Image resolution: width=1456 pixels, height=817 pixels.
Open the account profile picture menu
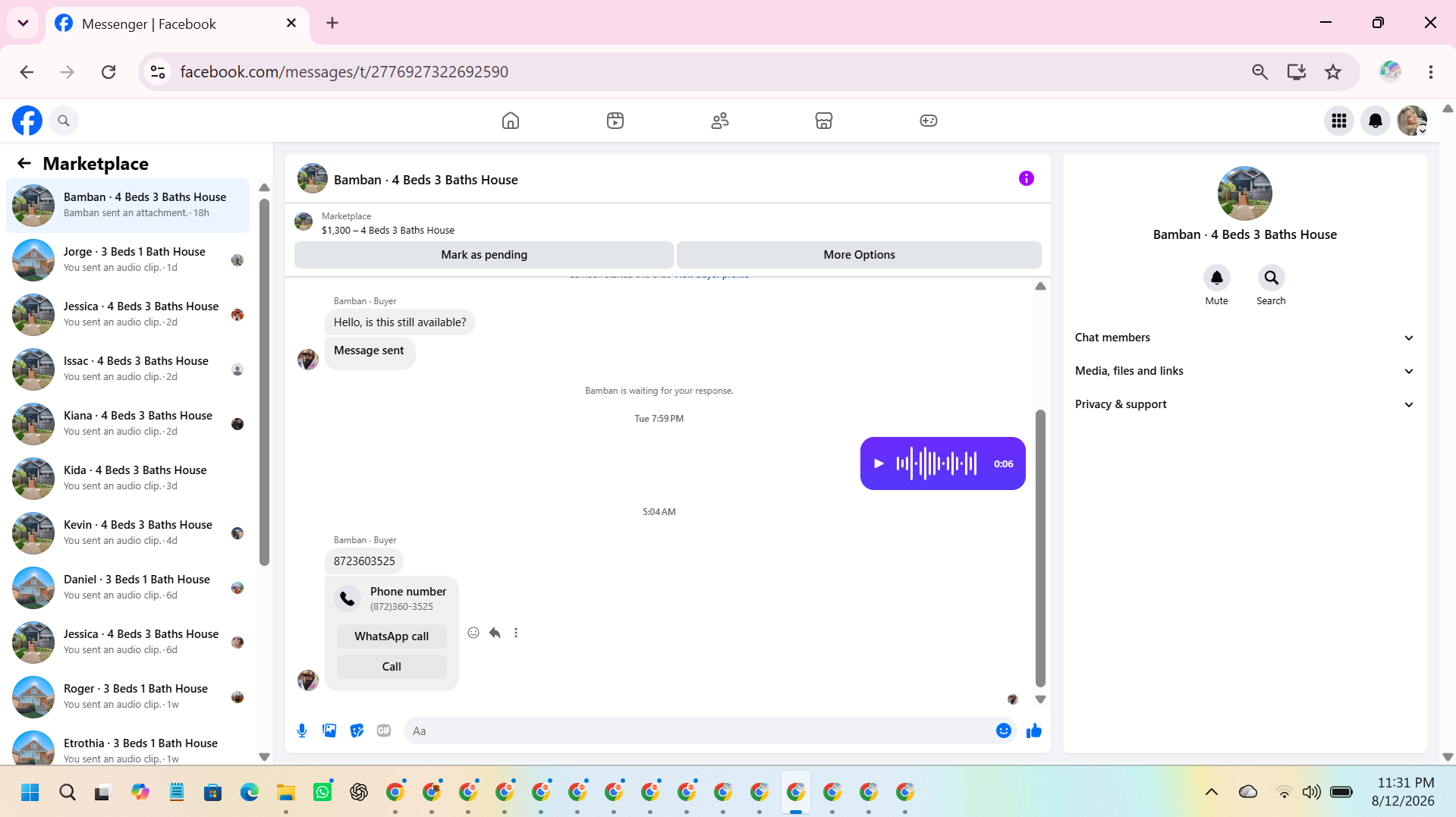[x=1412, y=121]
